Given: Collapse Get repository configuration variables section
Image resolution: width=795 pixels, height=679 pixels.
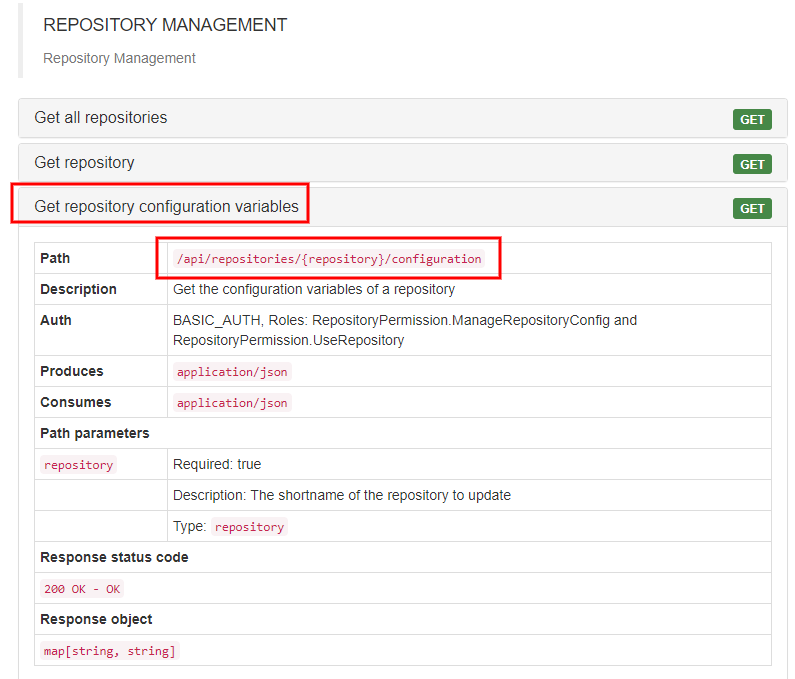Looking at the screenshot, I should pyautogui.click(x=166, y=207).
